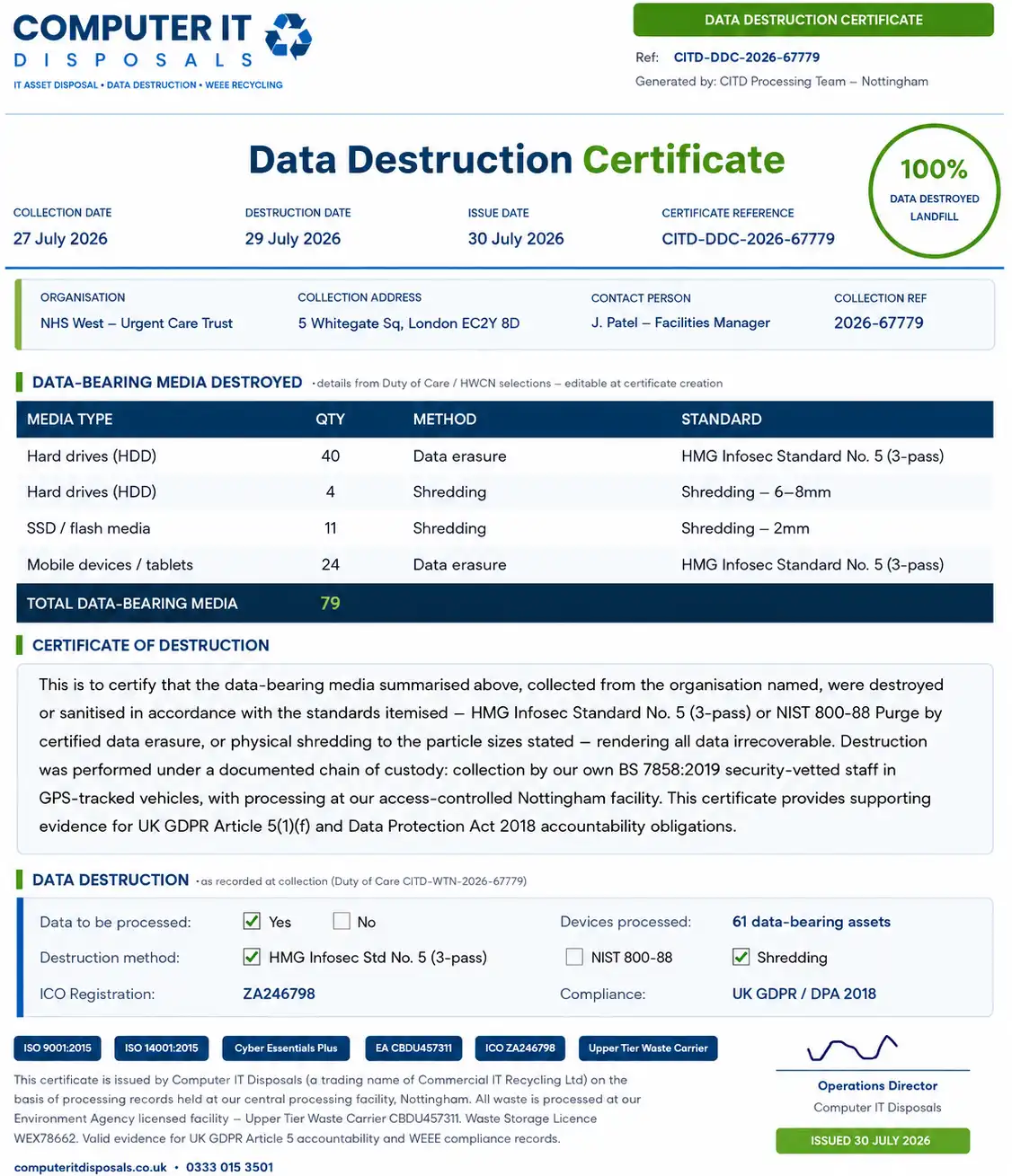Click the Data-Bearing Media Destroyed section heading
The width and height of the screenshot is (1012, 1176).
pyautogui.click(x=167, y=383)
